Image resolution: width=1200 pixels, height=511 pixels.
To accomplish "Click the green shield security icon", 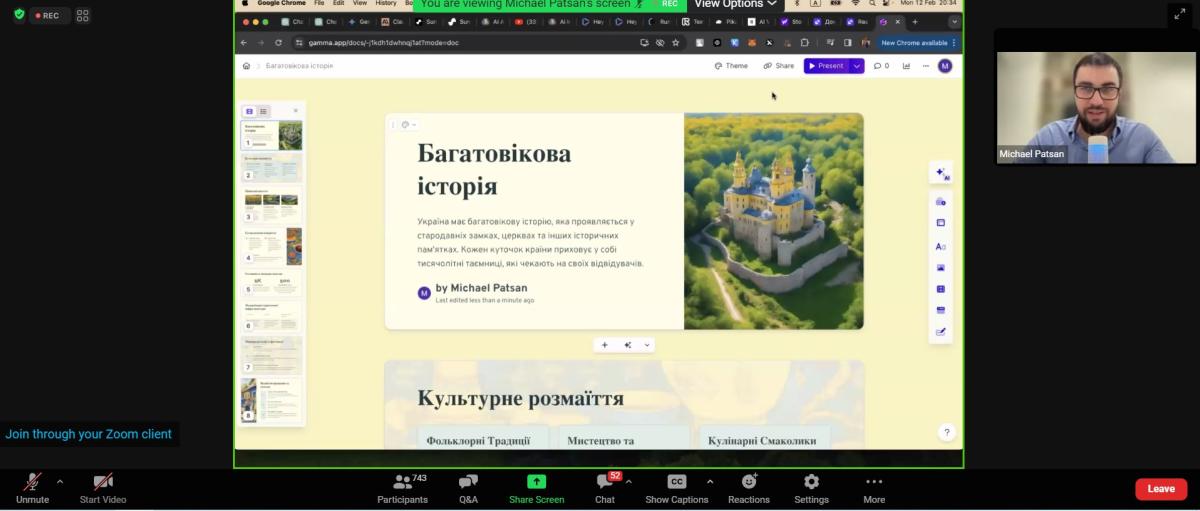I will 18,15.
